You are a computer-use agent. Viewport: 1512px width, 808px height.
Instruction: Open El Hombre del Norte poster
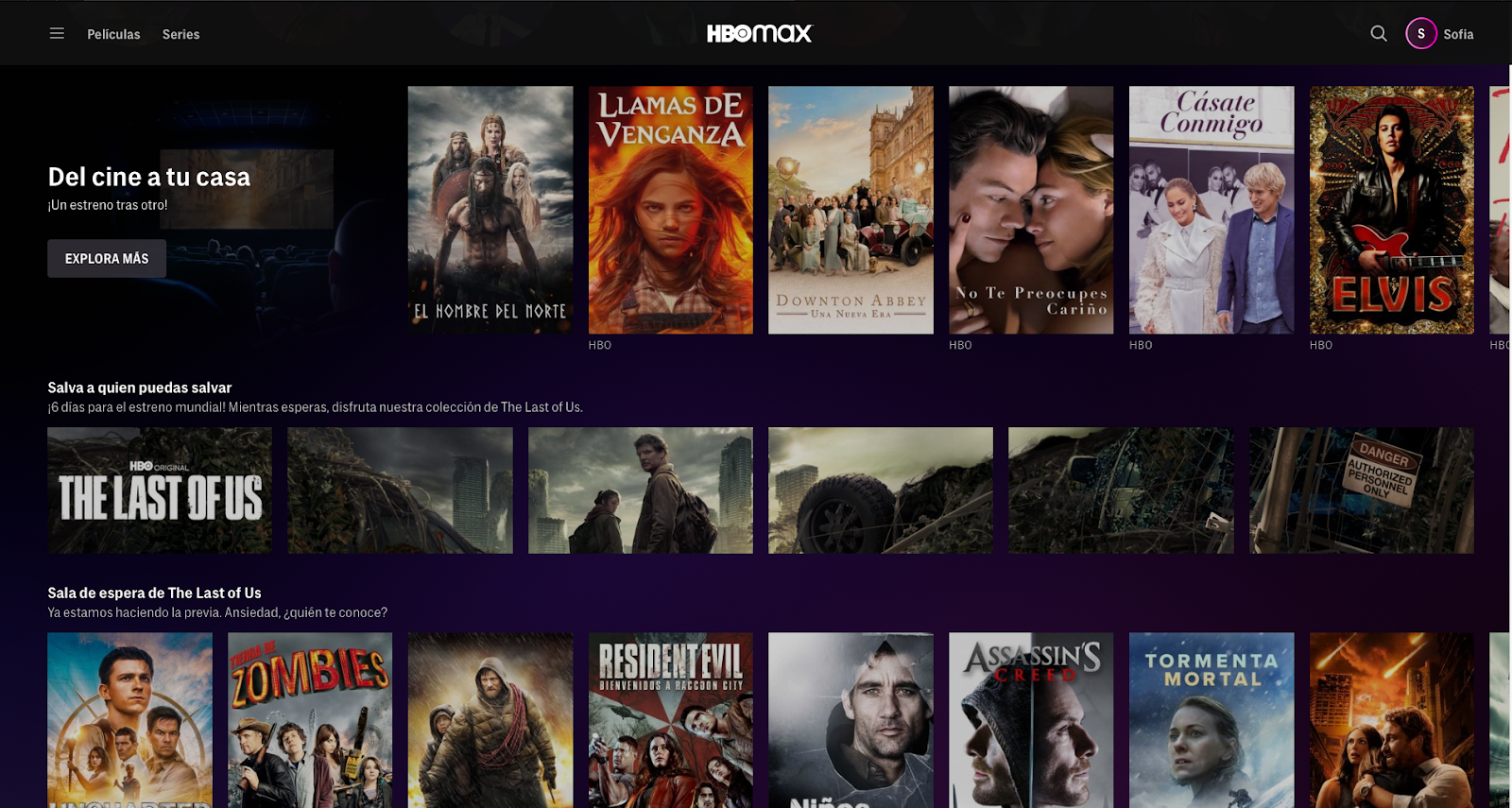(490, 210)
